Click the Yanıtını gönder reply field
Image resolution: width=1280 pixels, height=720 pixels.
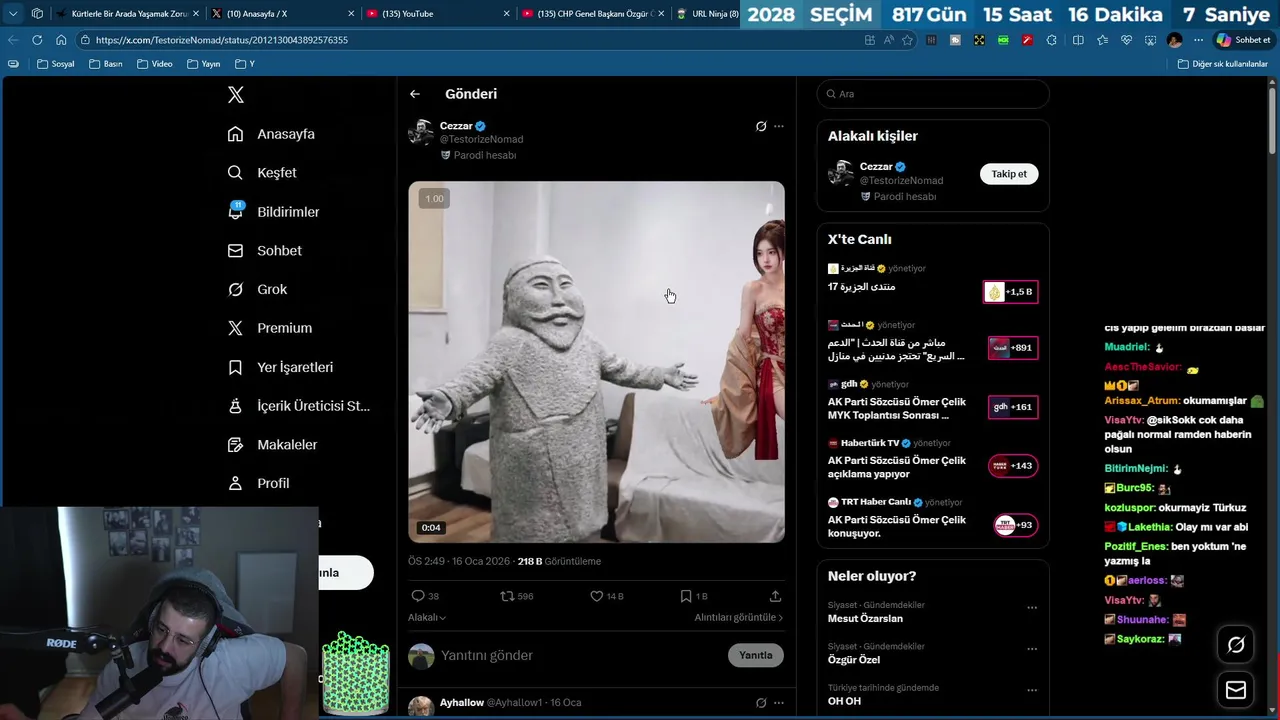[580, 655]
